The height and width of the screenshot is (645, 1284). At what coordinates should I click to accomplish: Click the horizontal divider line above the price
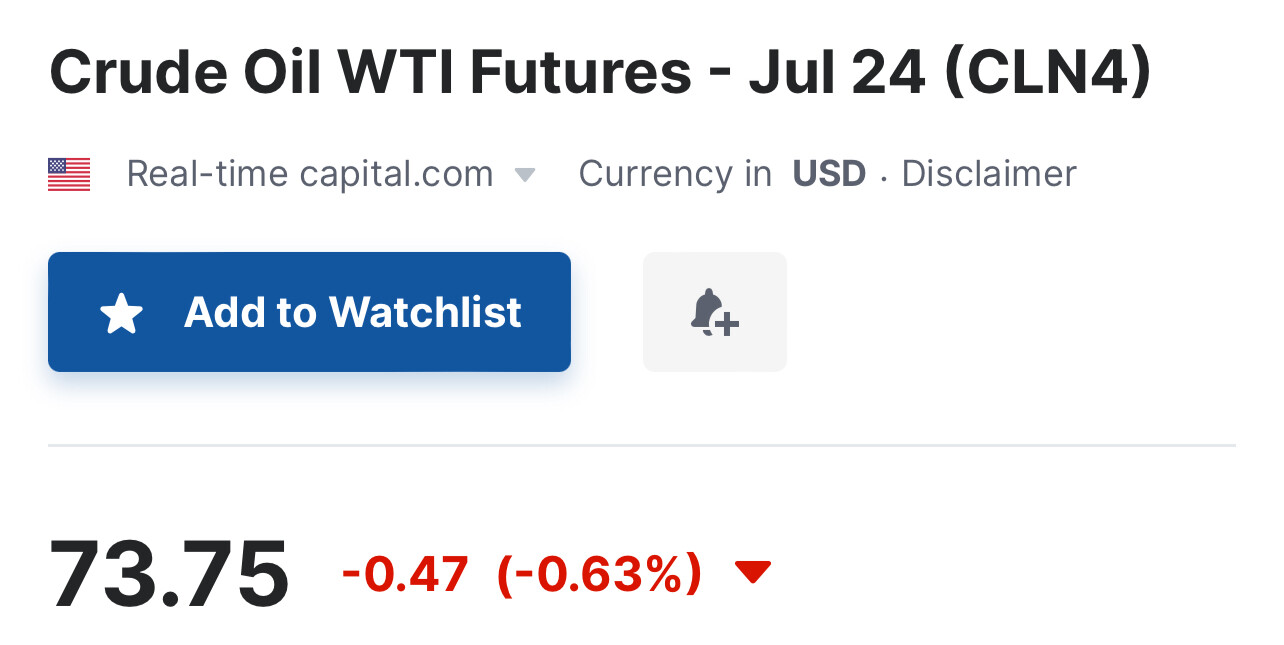[641, 445]
